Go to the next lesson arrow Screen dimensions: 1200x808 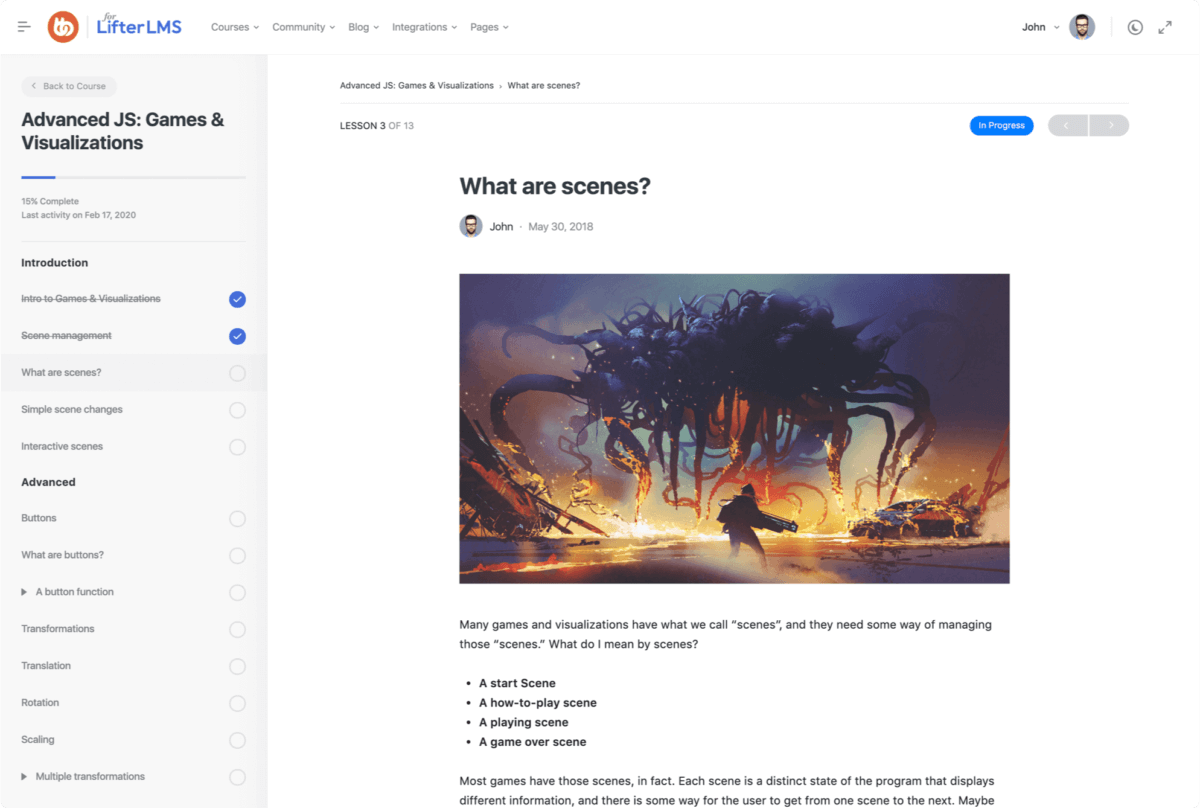1109,125
